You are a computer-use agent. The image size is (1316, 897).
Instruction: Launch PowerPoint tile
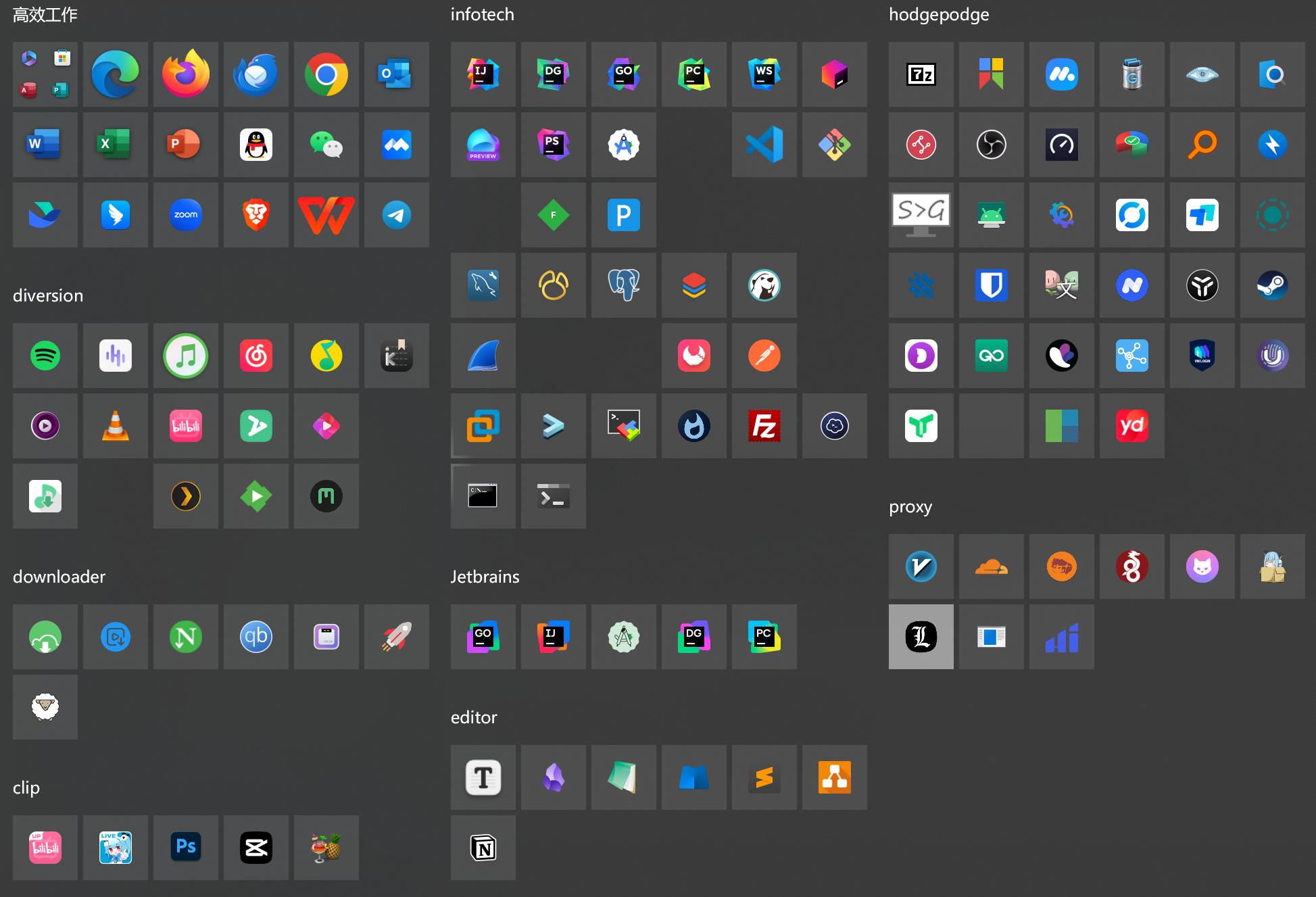pos(186,145)
